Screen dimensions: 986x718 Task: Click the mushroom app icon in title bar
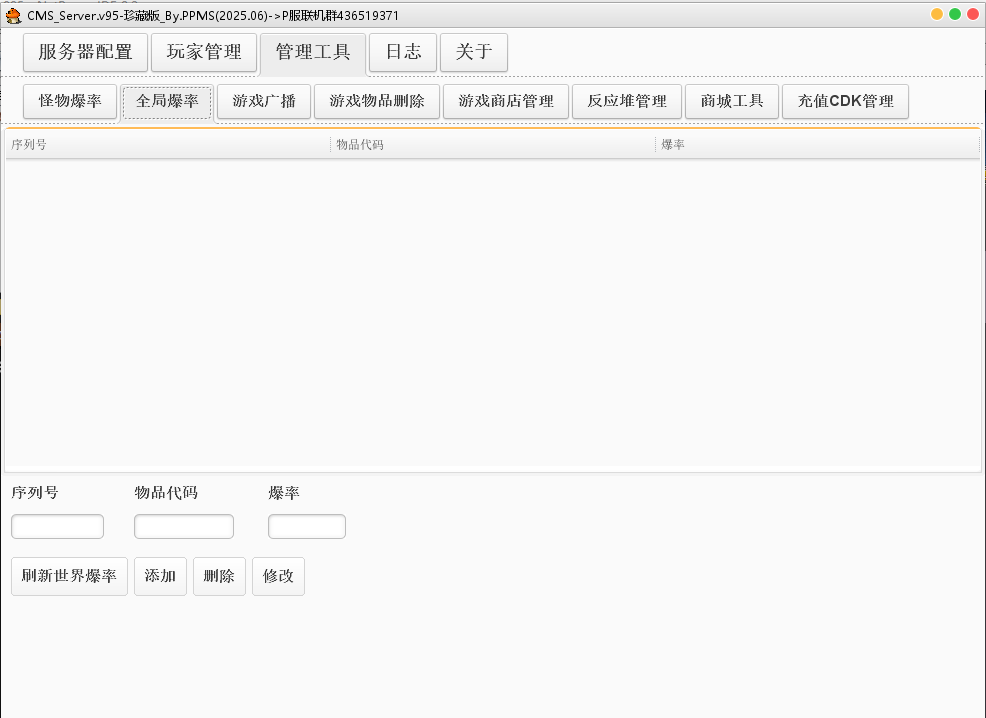click(x=13, y=15)
